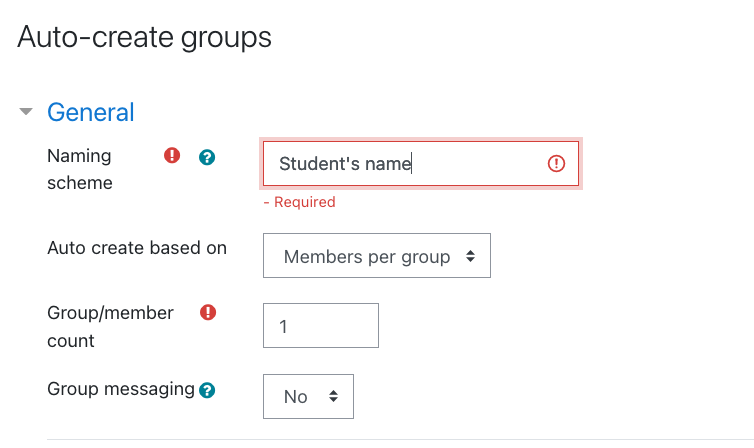The image size is (754, 448).
Task: Collapse the General section with the triangle
Action: click(26, 112)
